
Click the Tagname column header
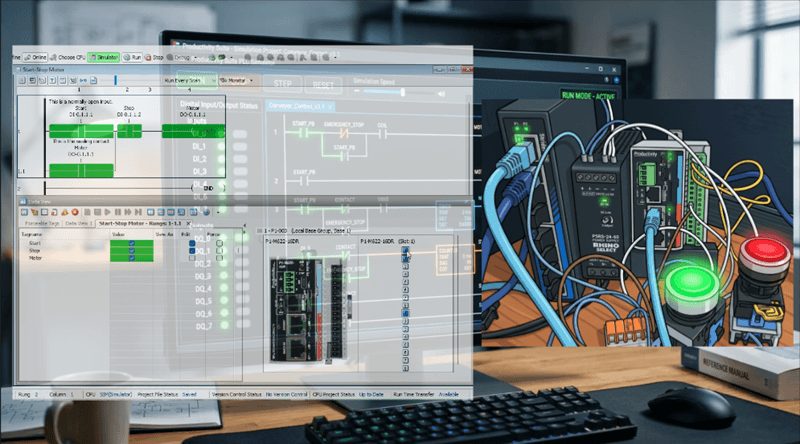32,234
